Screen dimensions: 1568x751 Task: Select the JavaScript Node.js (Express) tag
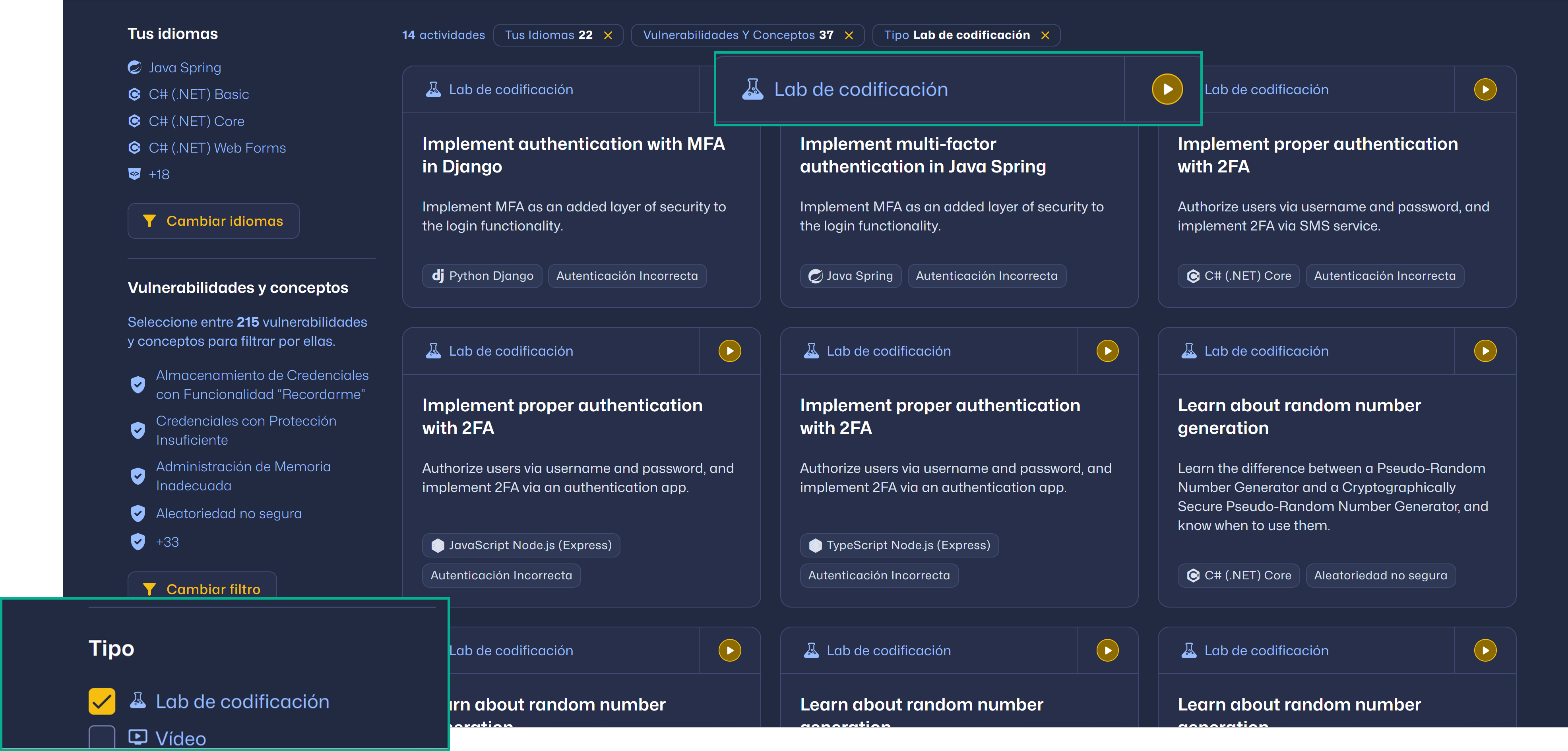(x=521, y=545)
